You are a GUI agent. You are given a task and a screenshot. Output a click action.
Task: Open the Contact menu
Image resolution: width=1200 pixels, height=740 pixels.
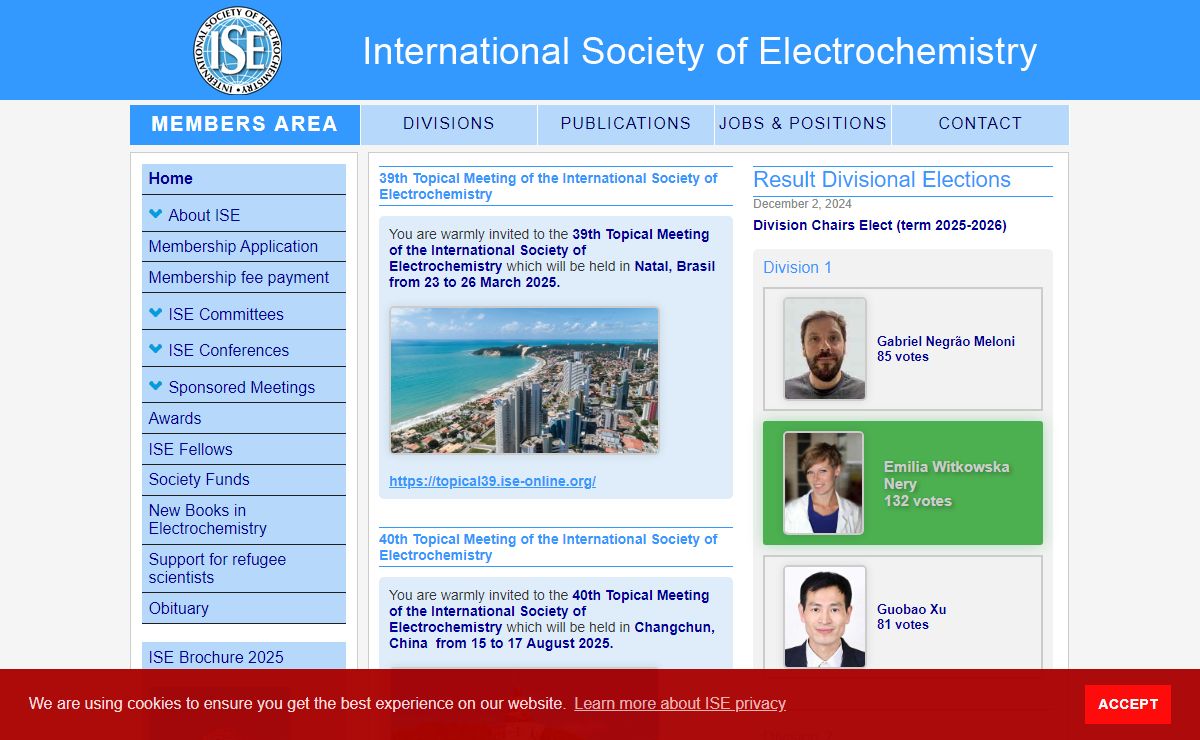click(980, 124)
